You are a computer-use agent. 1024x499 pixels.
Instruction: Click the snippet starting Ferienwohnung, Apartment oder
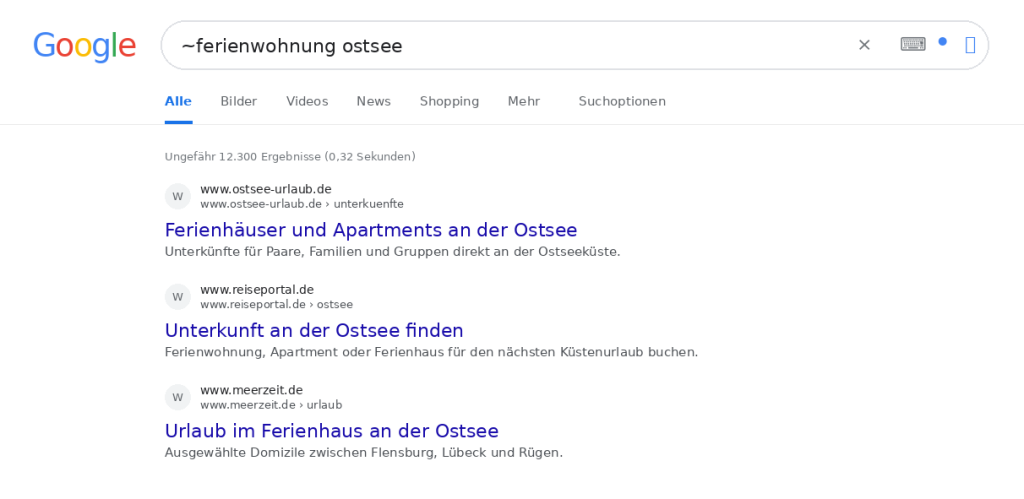(431, 353)
